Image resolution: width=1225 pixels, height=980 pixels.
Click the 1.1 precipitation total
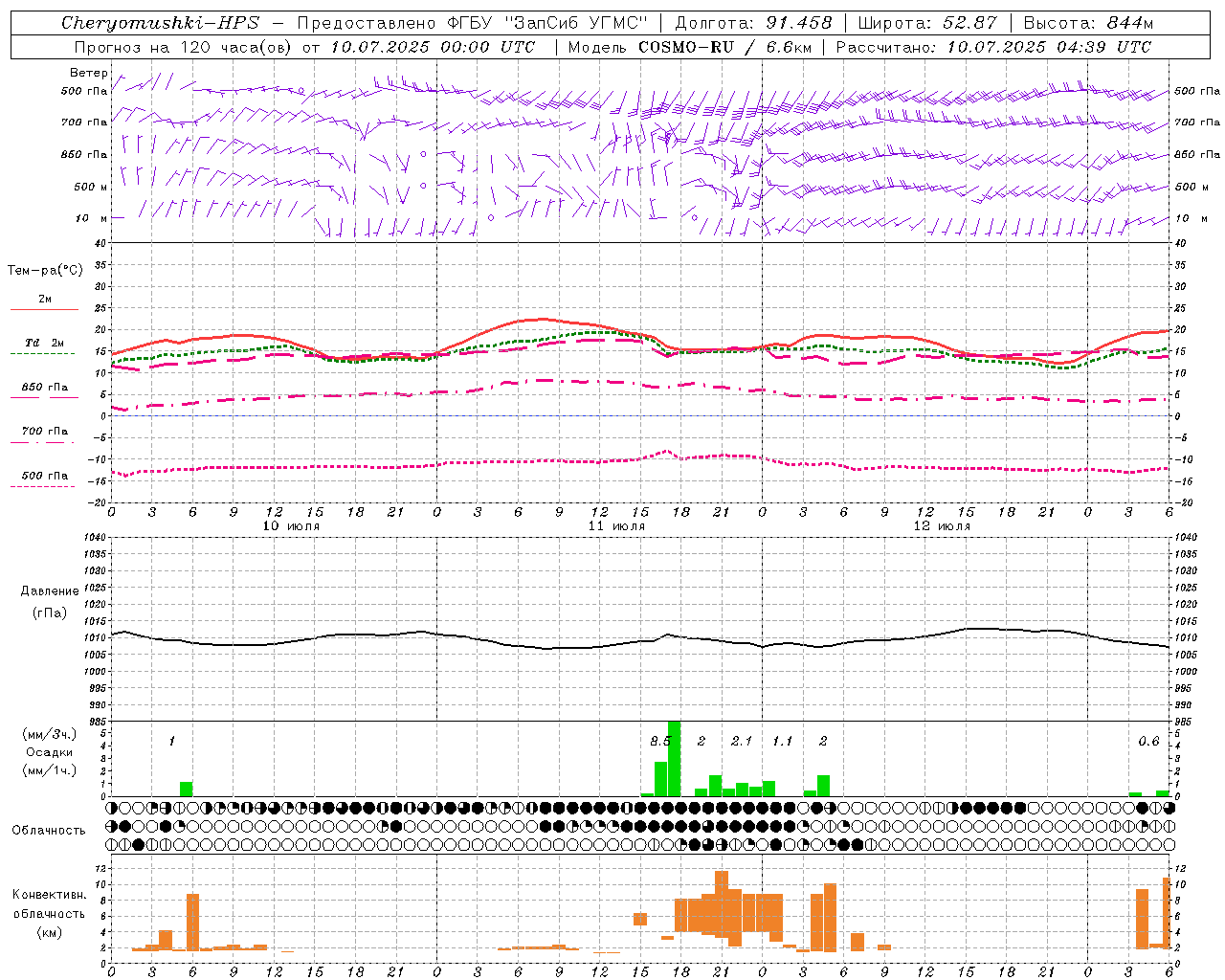pyautogui.click(x=783, y=742)
